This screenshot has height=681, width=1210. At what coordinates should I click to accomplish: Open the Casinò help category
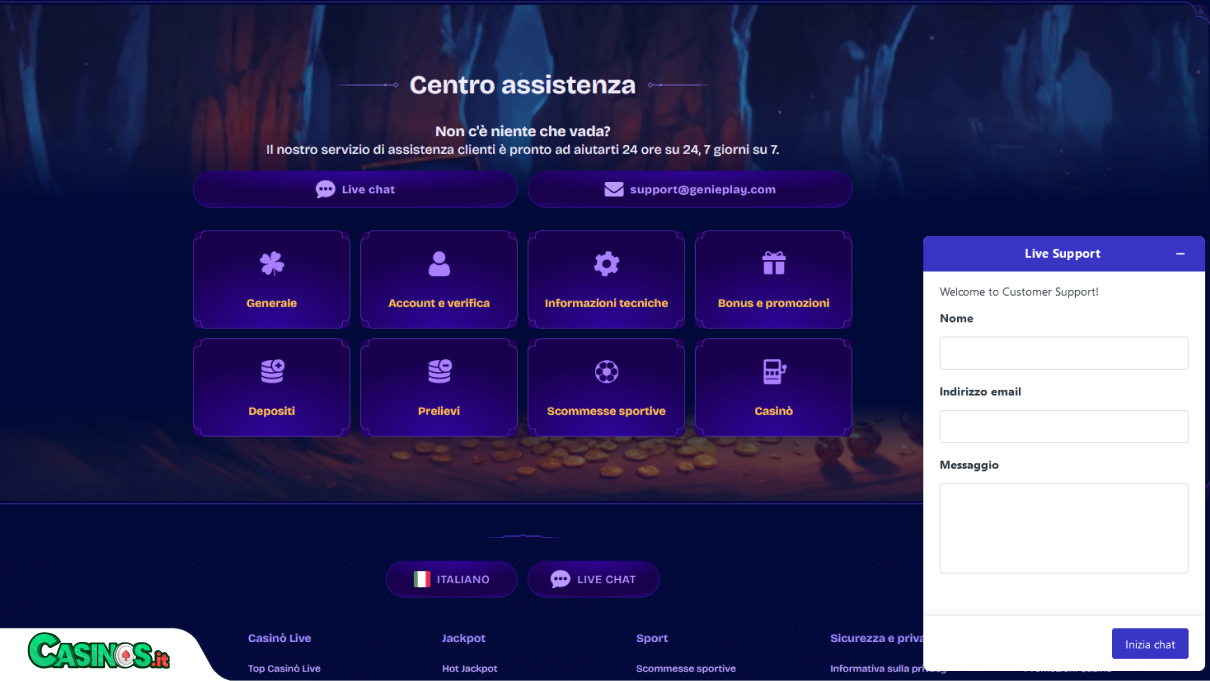(x=774, y=388)
